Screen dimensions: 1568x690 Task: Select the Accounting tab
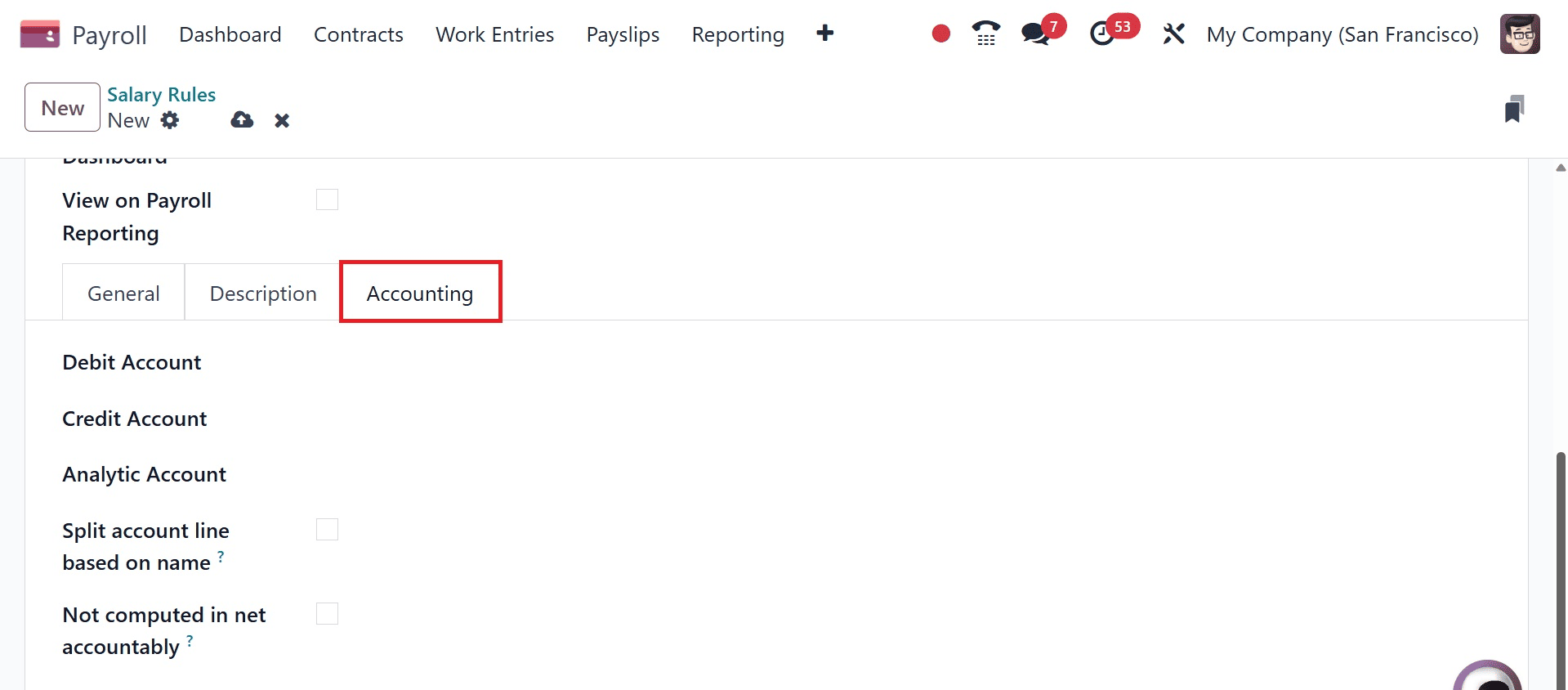point(420,292)
